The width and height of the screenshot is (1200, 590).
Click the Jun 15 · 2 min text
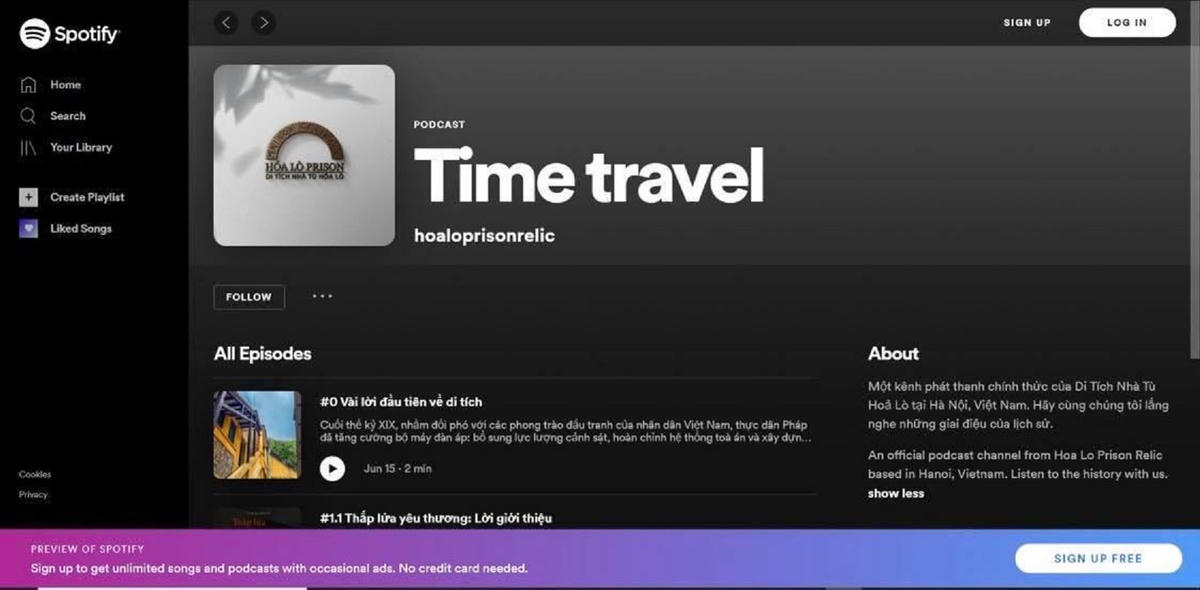tap(398, 468)
